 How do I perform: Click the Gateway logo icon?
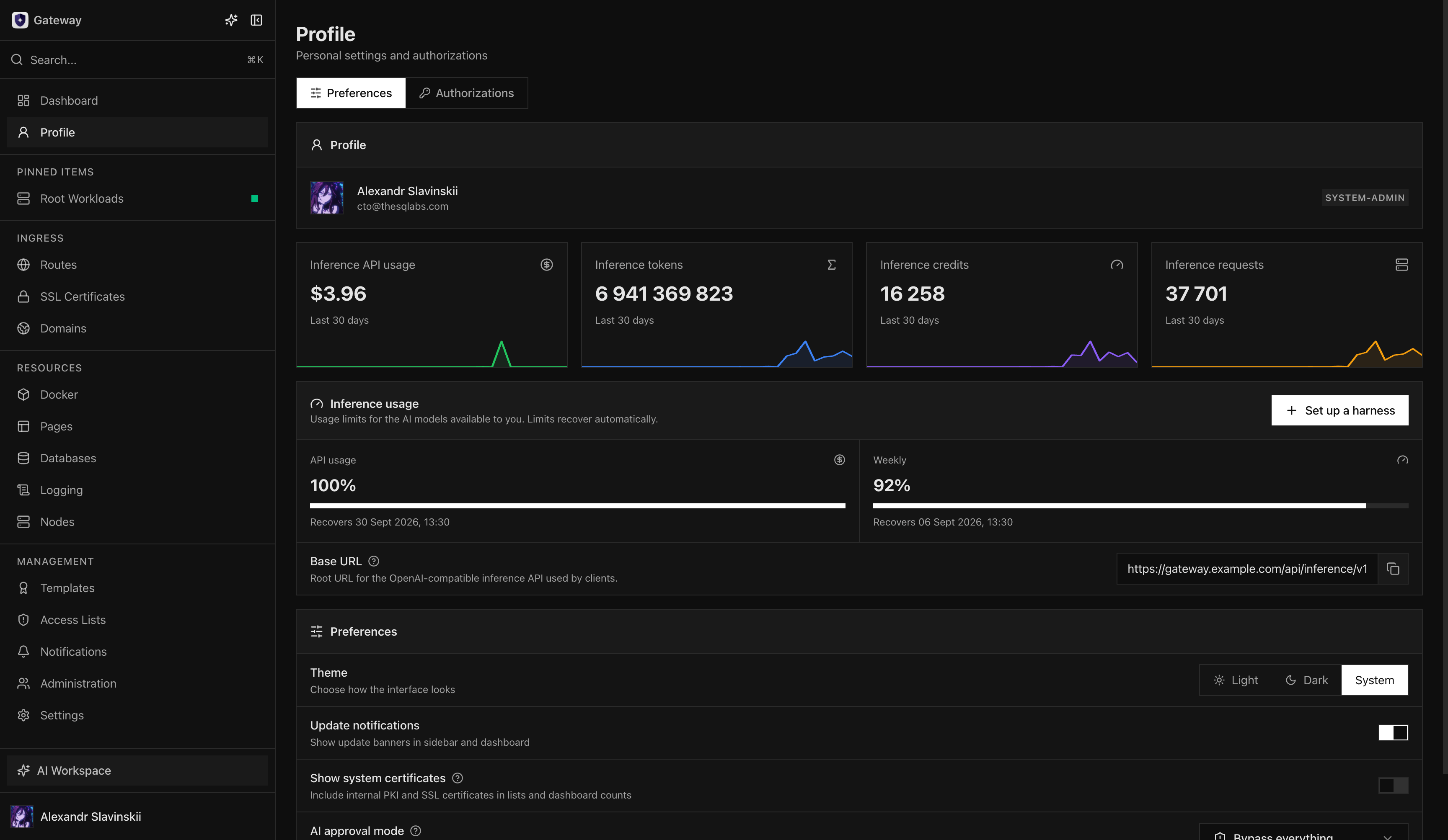click(20, 20)
